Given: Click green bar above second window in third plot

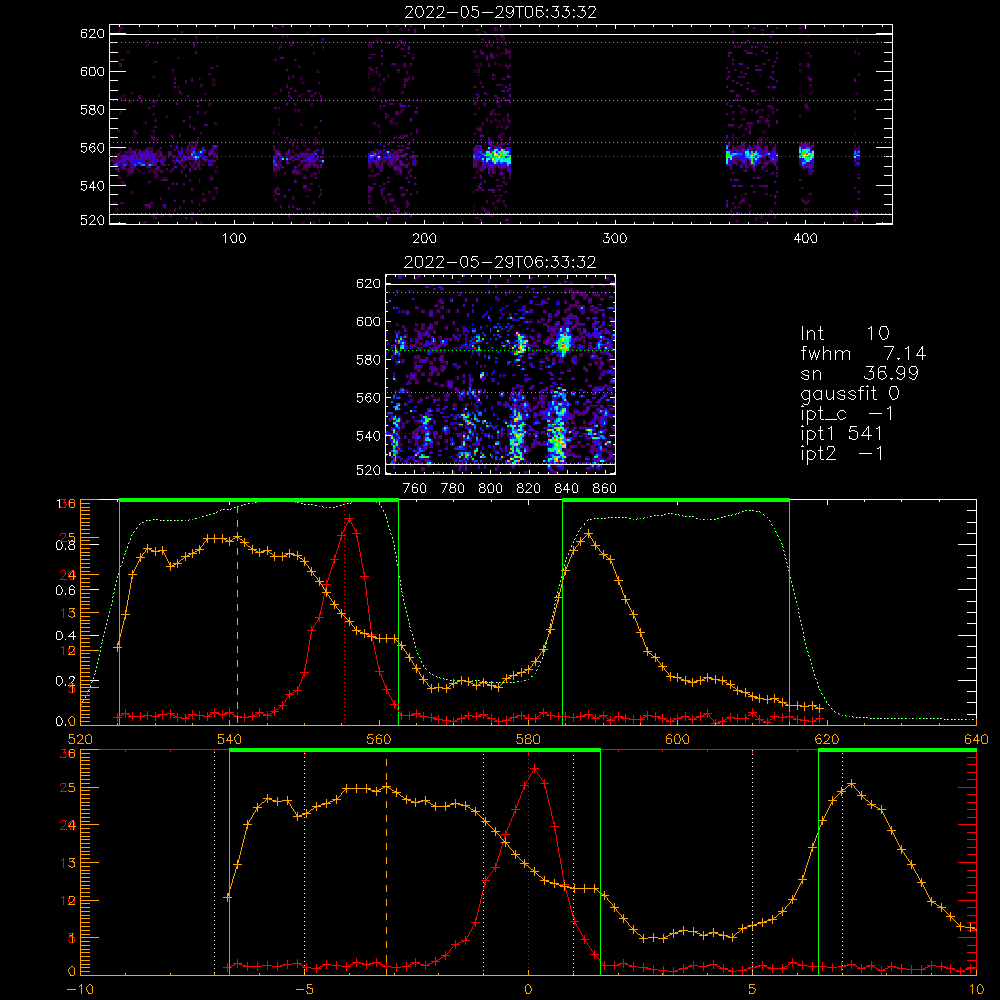Looking at the screenshot, I should pos(676,500).
